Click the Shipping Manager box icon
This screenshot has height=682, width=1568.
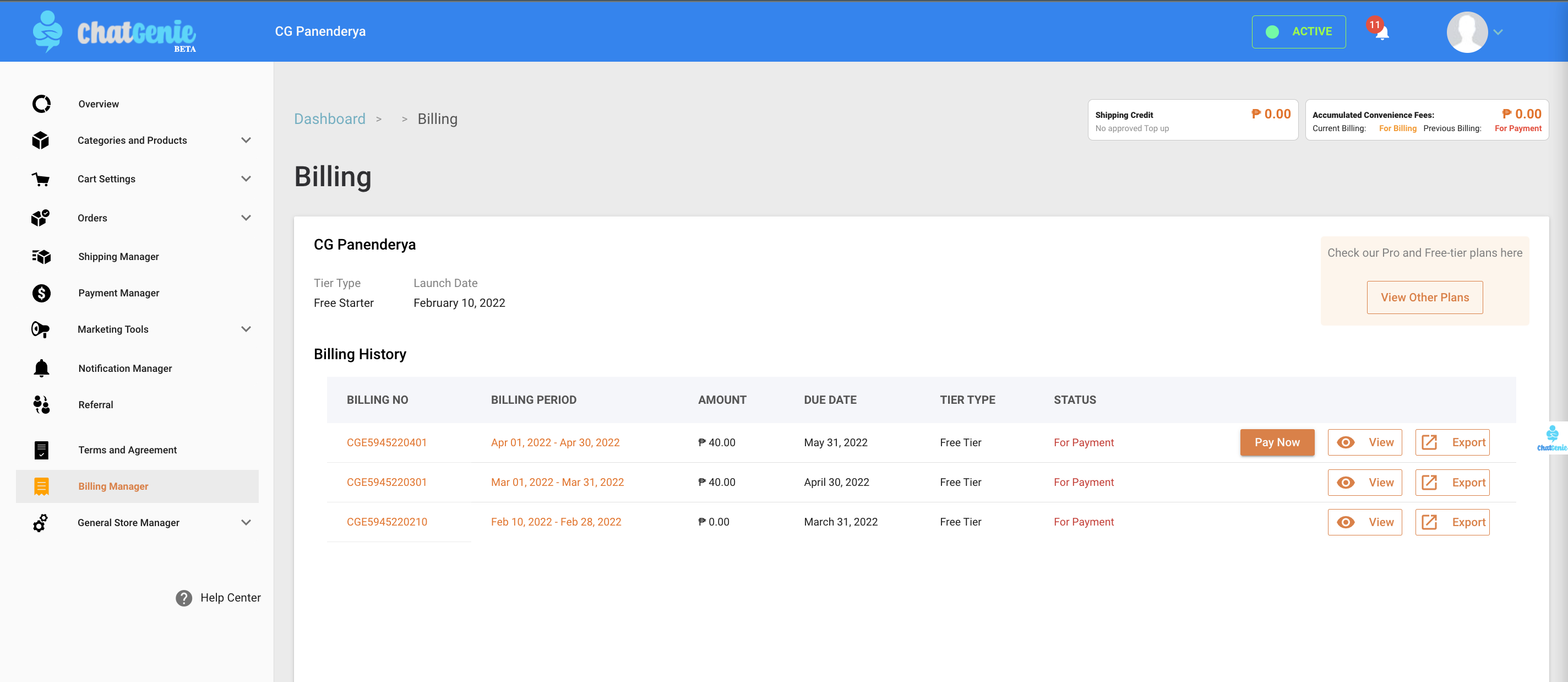[41, 257]
